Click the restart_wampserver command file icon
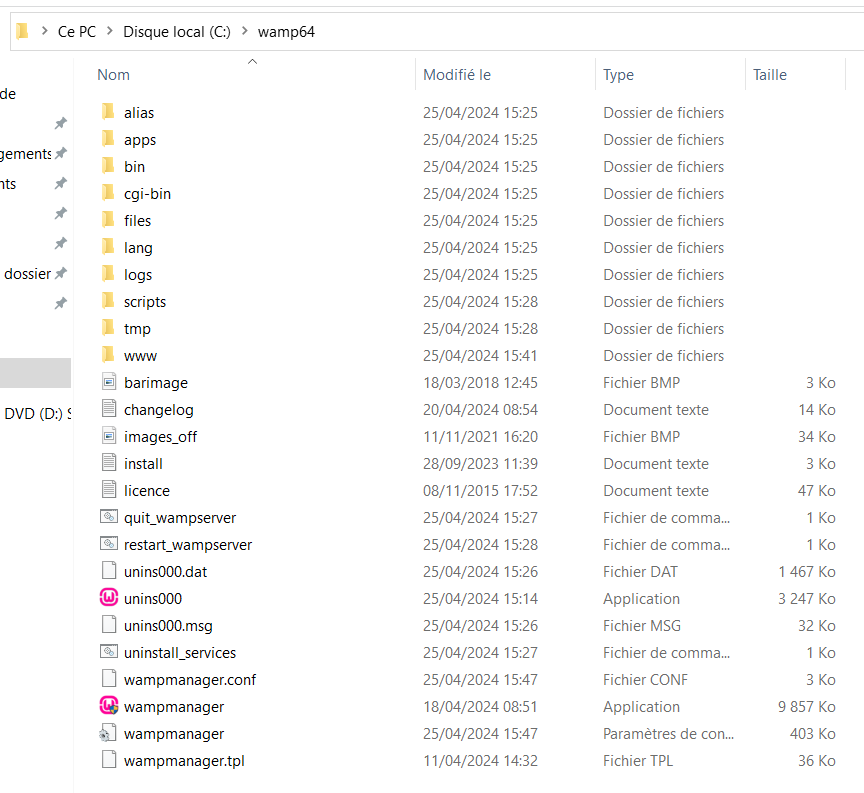The width and height of the screenshot is (864, 793). pyautogui.click(x=109, y=544)
